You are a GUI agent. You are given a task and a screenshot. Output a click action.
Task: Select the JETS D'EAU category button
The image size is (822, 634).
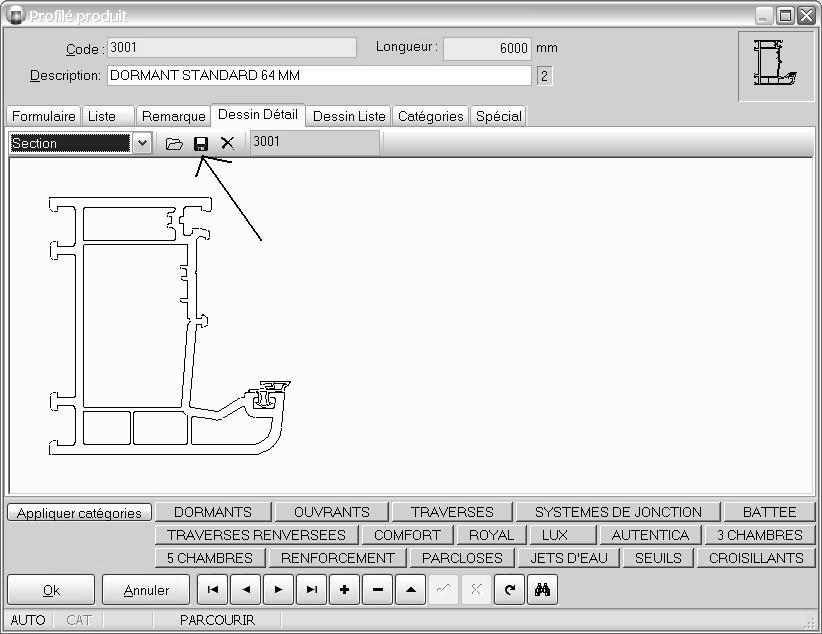click(569, 558)
